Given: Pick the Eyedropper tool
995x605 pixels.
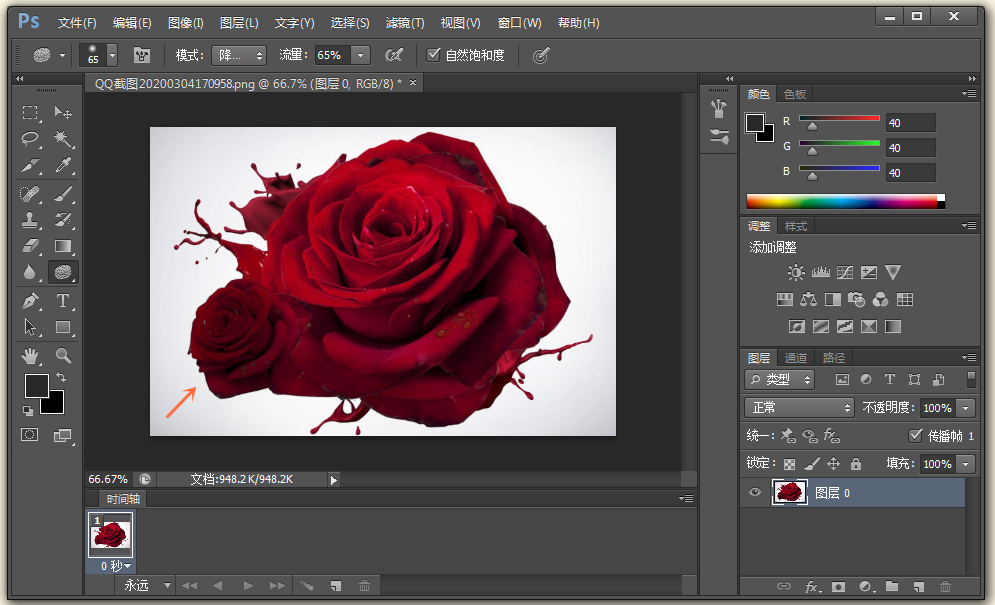Looking at the screenshot, I should (63, 165).
